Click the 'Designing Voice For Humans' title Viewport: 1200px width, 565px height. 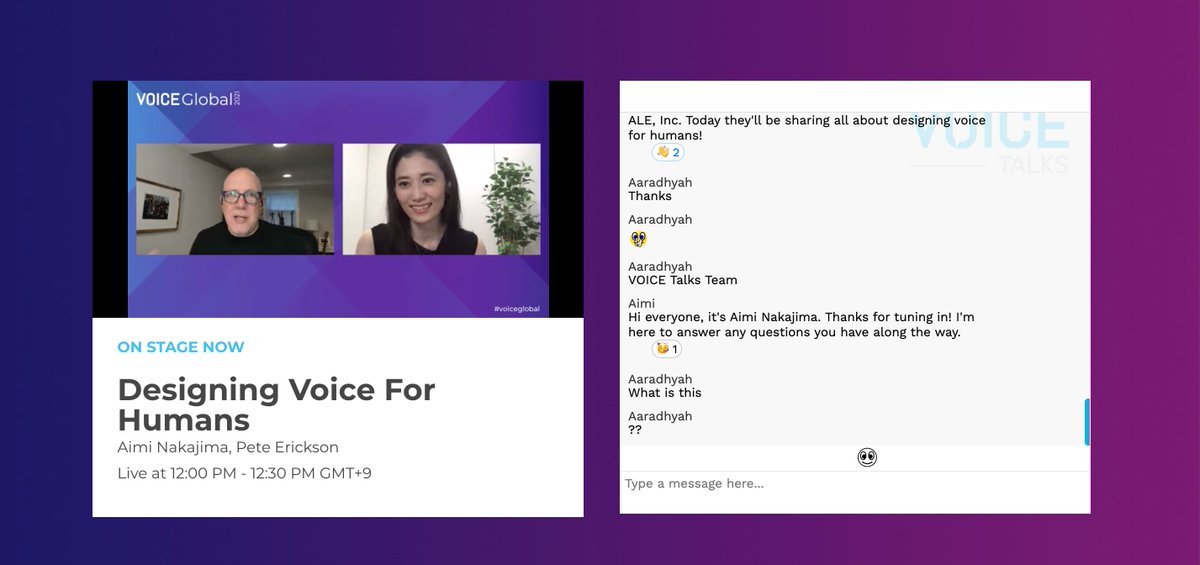[x=277, y=404]
